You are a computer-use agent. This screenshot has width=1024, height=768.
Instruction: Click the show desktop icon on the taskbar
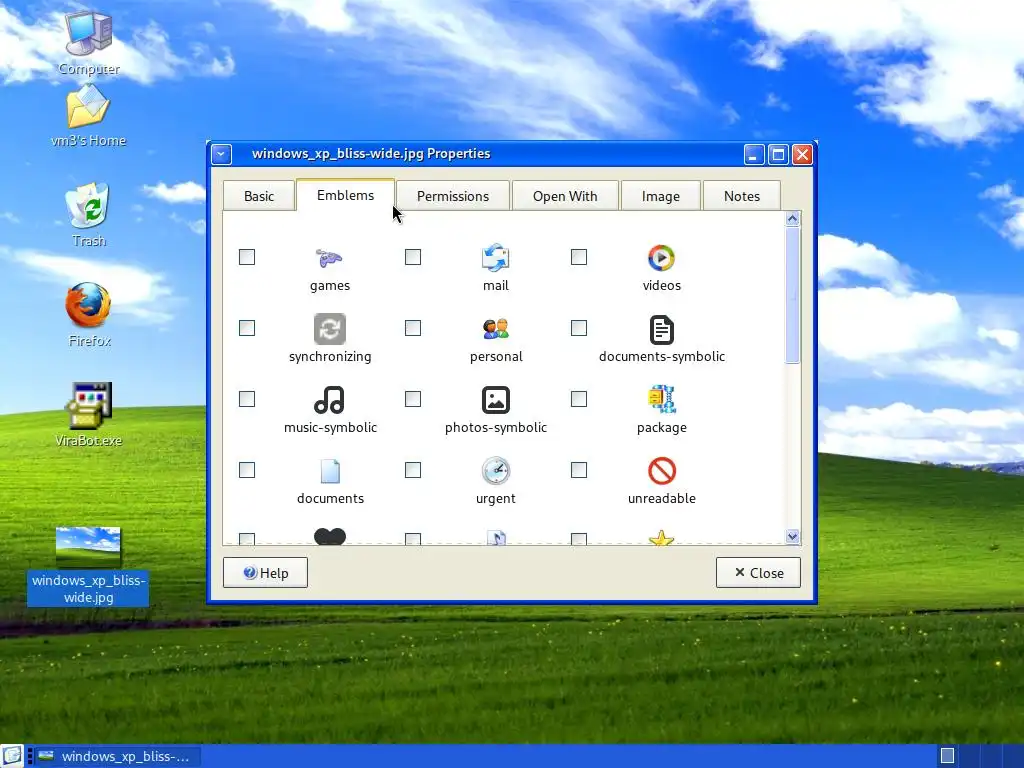pyautogui.click(x=11, y=756)
